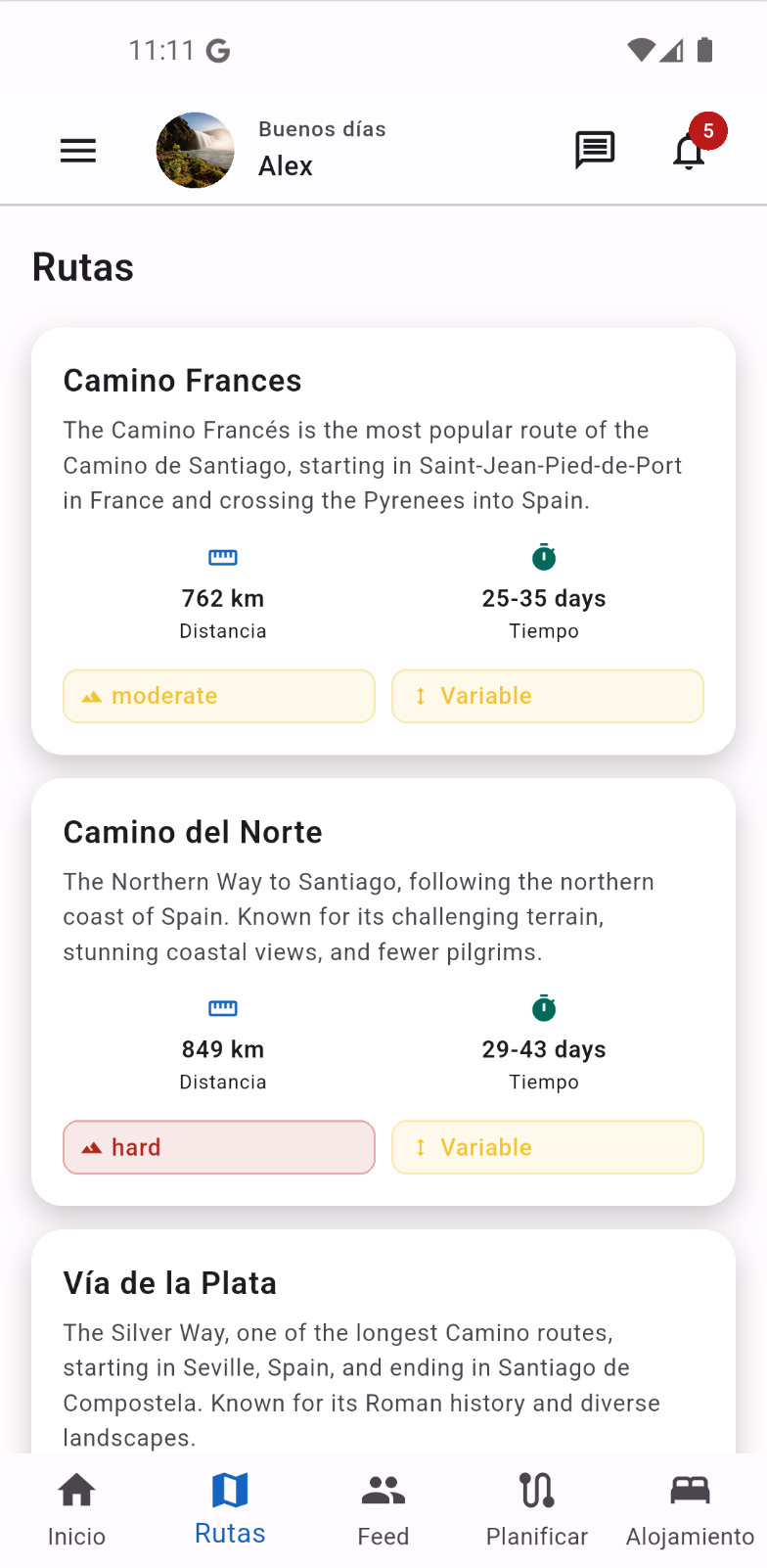Click the ruler icon above 849 km
The width and height of the screenshot is (767, 1568).
(223, 1009)
